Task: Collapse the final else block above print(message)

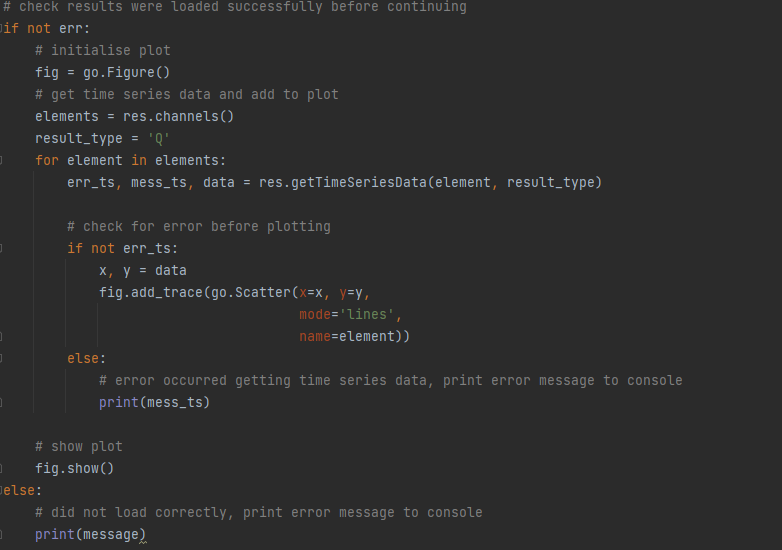Action: click(3, 490)
